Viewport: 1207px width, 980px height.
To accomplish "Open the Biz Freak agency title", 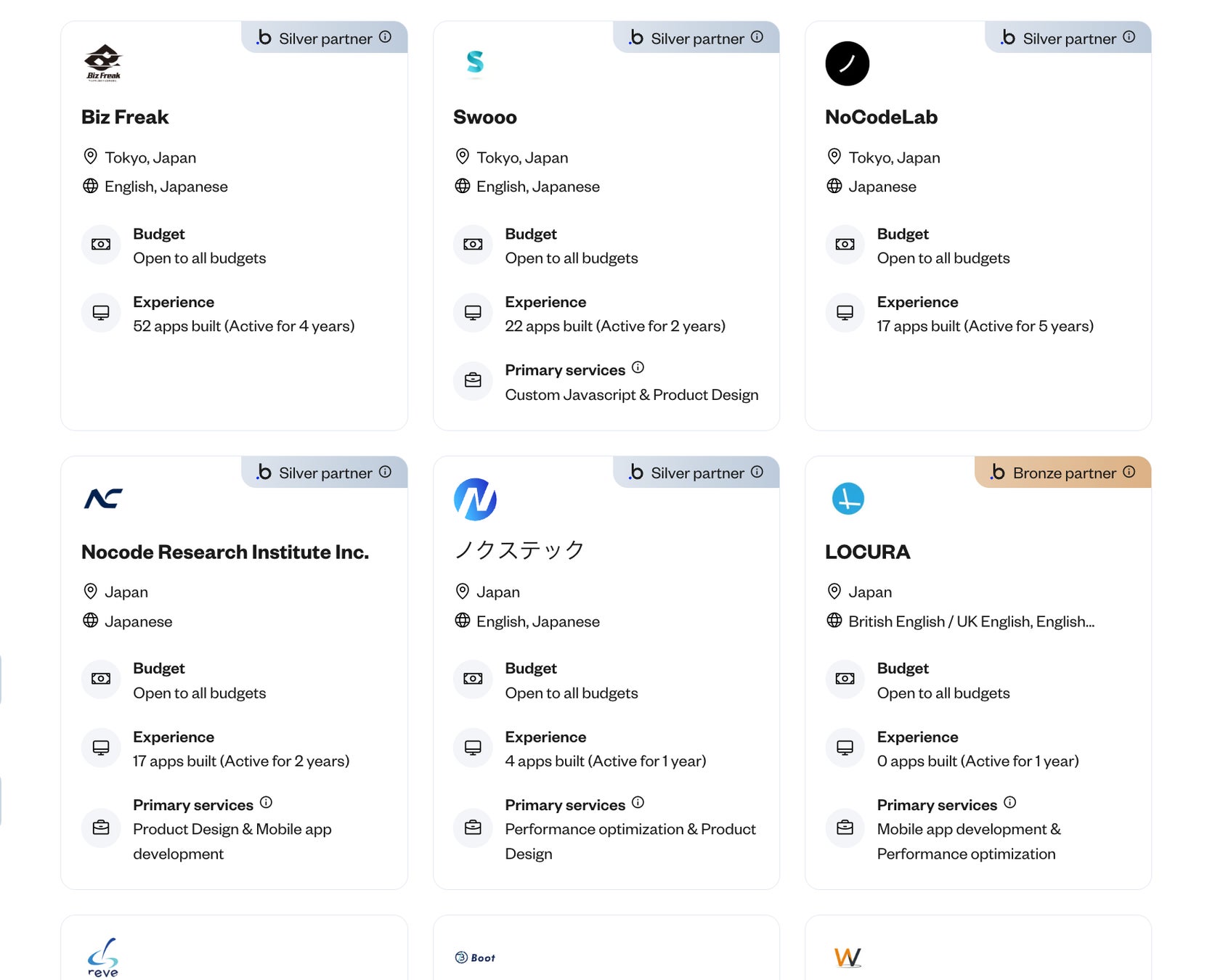I will point(125,117).
